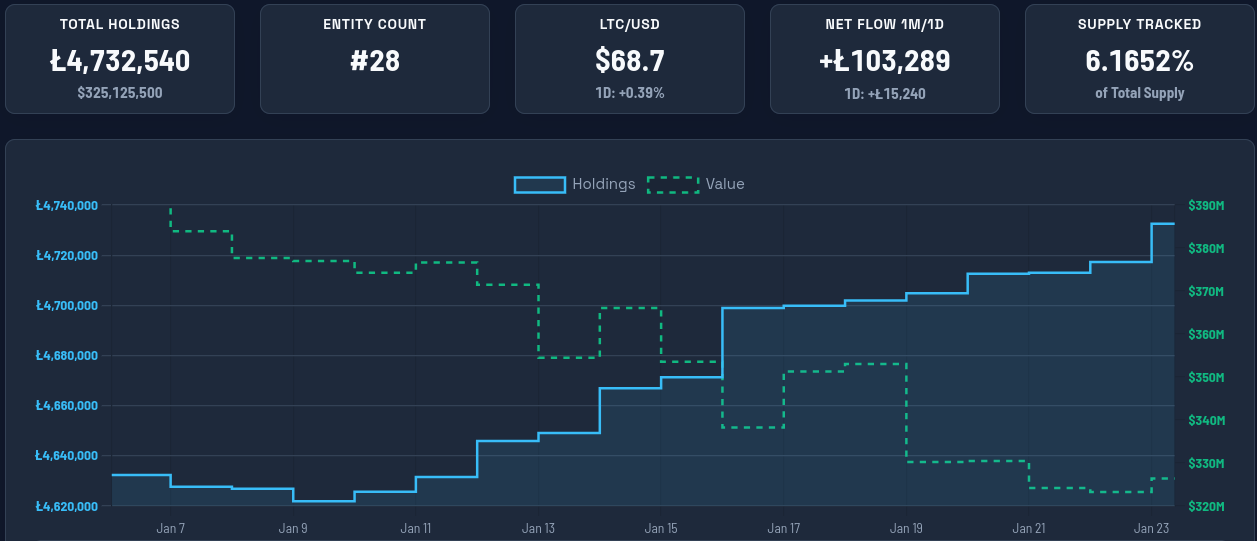Click the blue Holdings legend swatch
This screenshot has width=1257, height=541.
tap(540, 184)
